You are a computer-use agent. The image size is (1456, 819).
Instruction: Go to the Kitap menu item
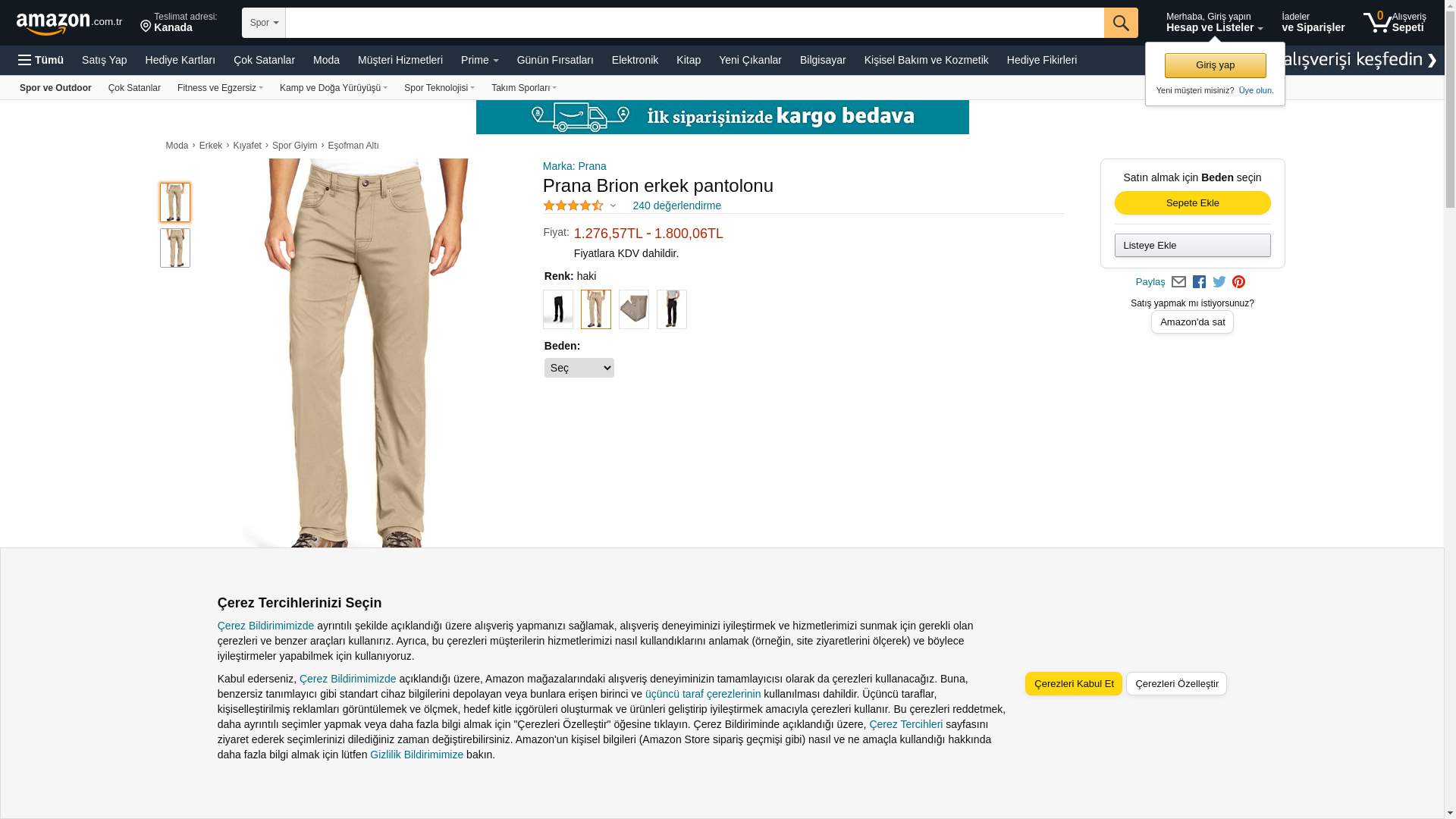pyautogui.click(x=689, y=60)
